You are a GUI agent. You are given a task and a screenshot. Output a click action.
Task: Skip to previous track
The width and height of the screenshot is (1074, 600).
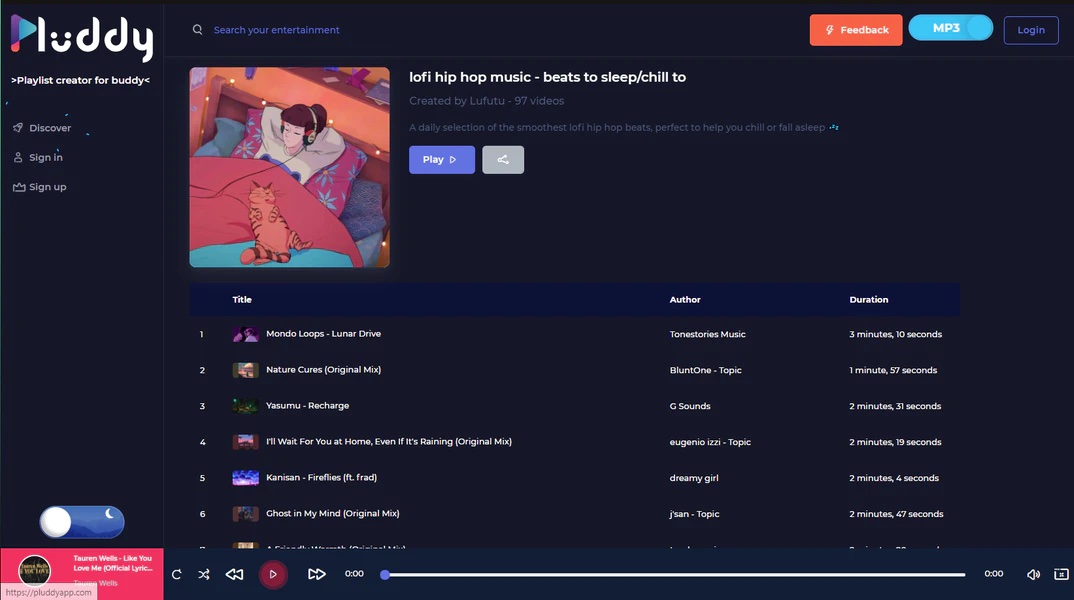pyautogui.click(x=234, y=574)
